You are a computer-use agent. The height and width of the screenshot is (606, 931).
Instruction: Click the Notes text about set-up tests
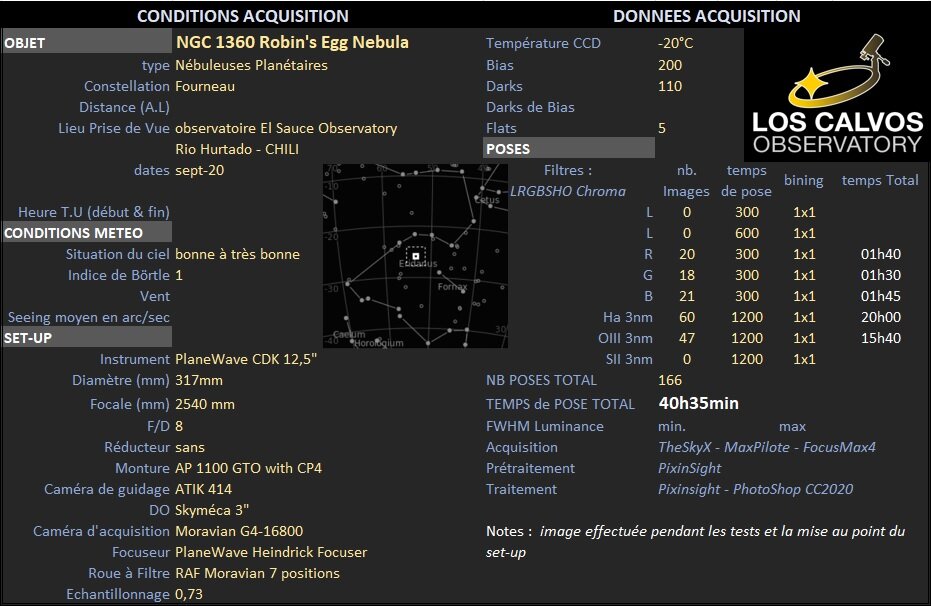(695, 541)
